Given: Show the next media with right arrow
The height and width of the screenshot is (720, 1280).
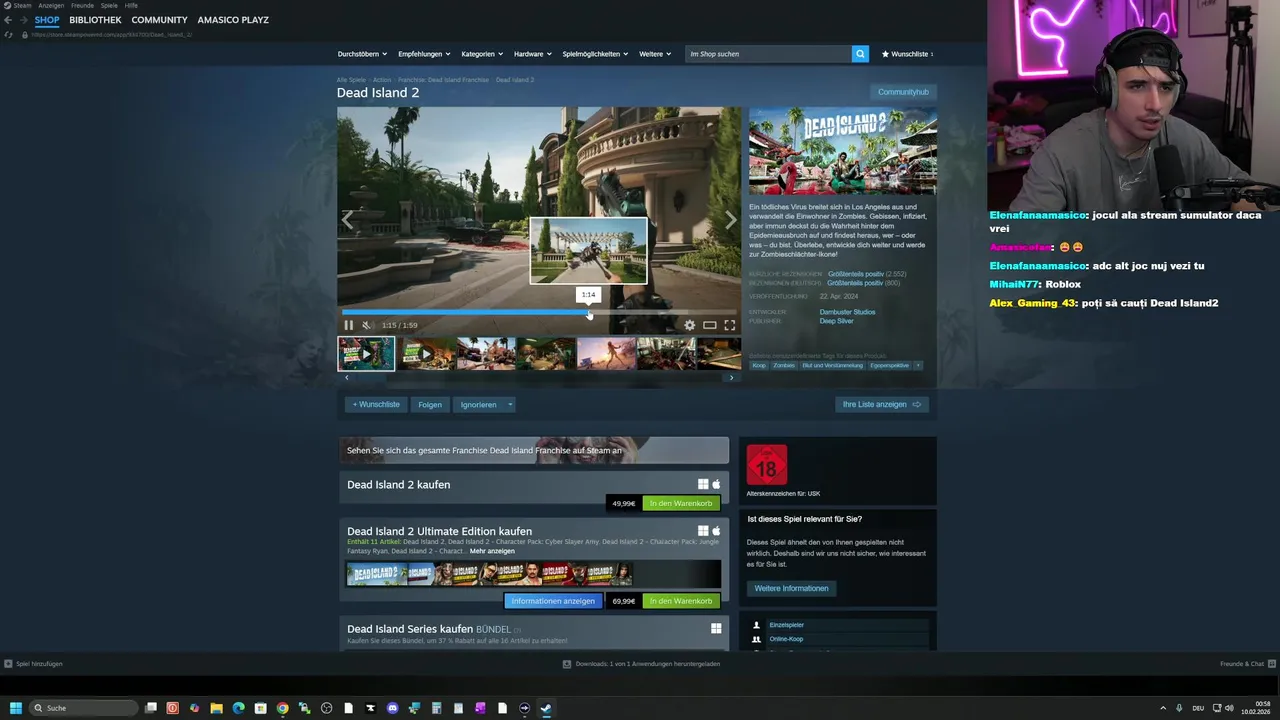Looking at the screenshot, I should click(730, 220).
